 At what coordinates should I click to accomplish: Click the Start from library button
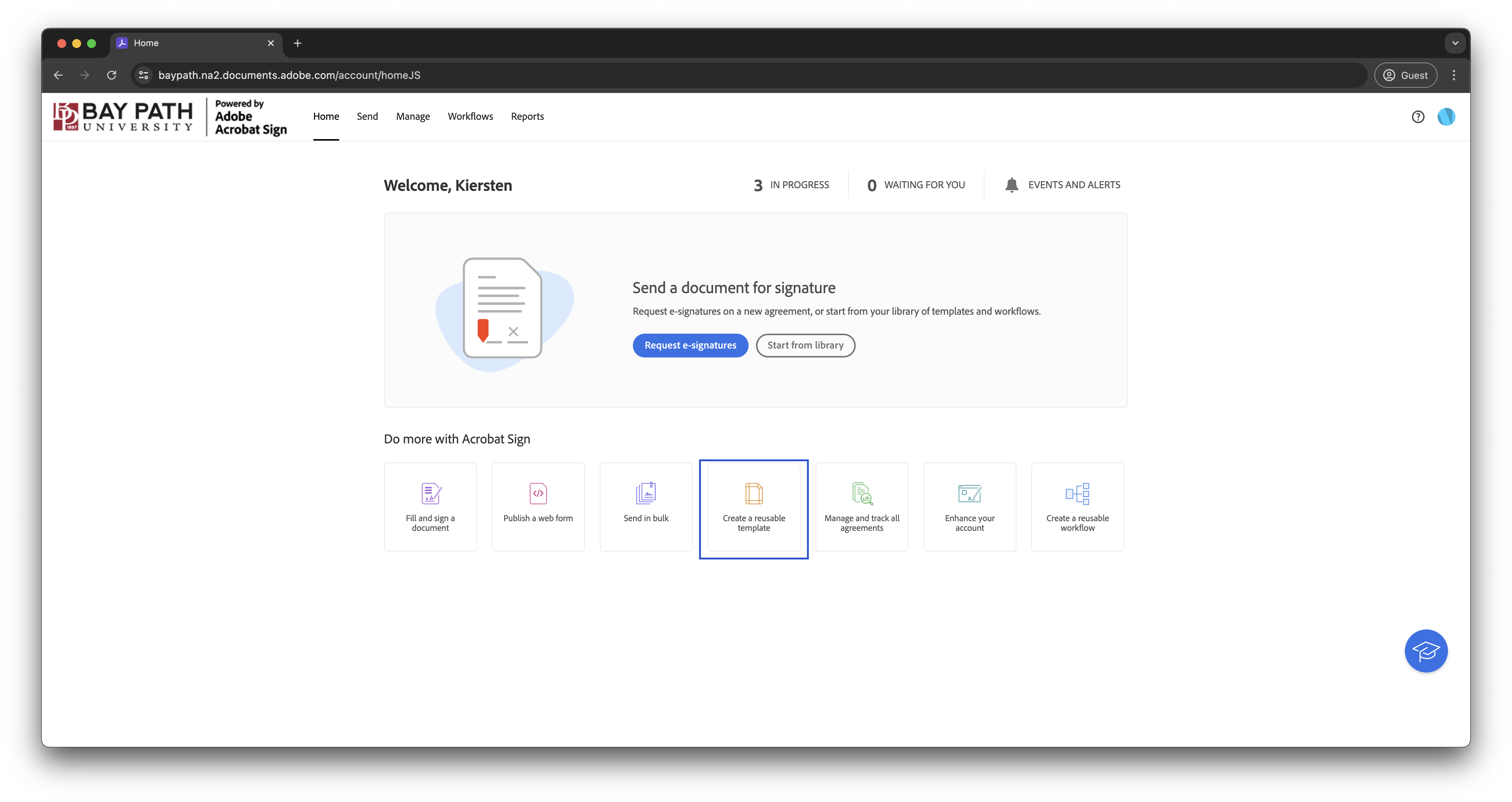tap(805, 345)
